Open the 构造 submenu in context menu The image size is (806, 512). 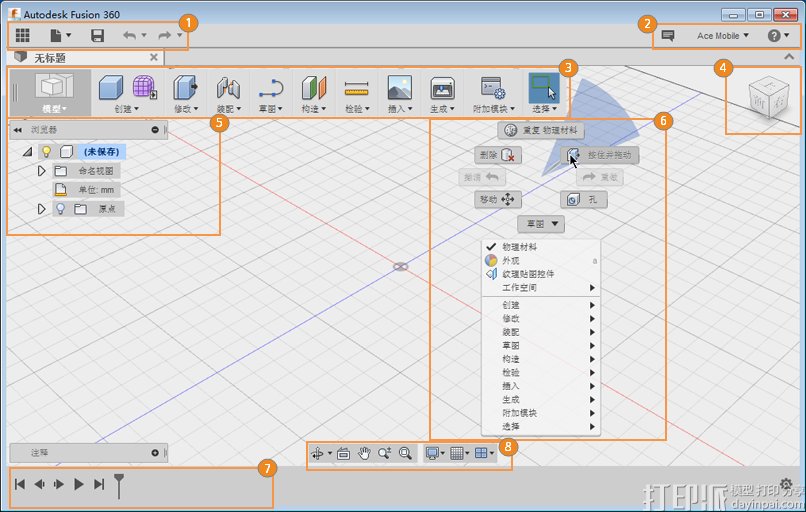(541, 359)
